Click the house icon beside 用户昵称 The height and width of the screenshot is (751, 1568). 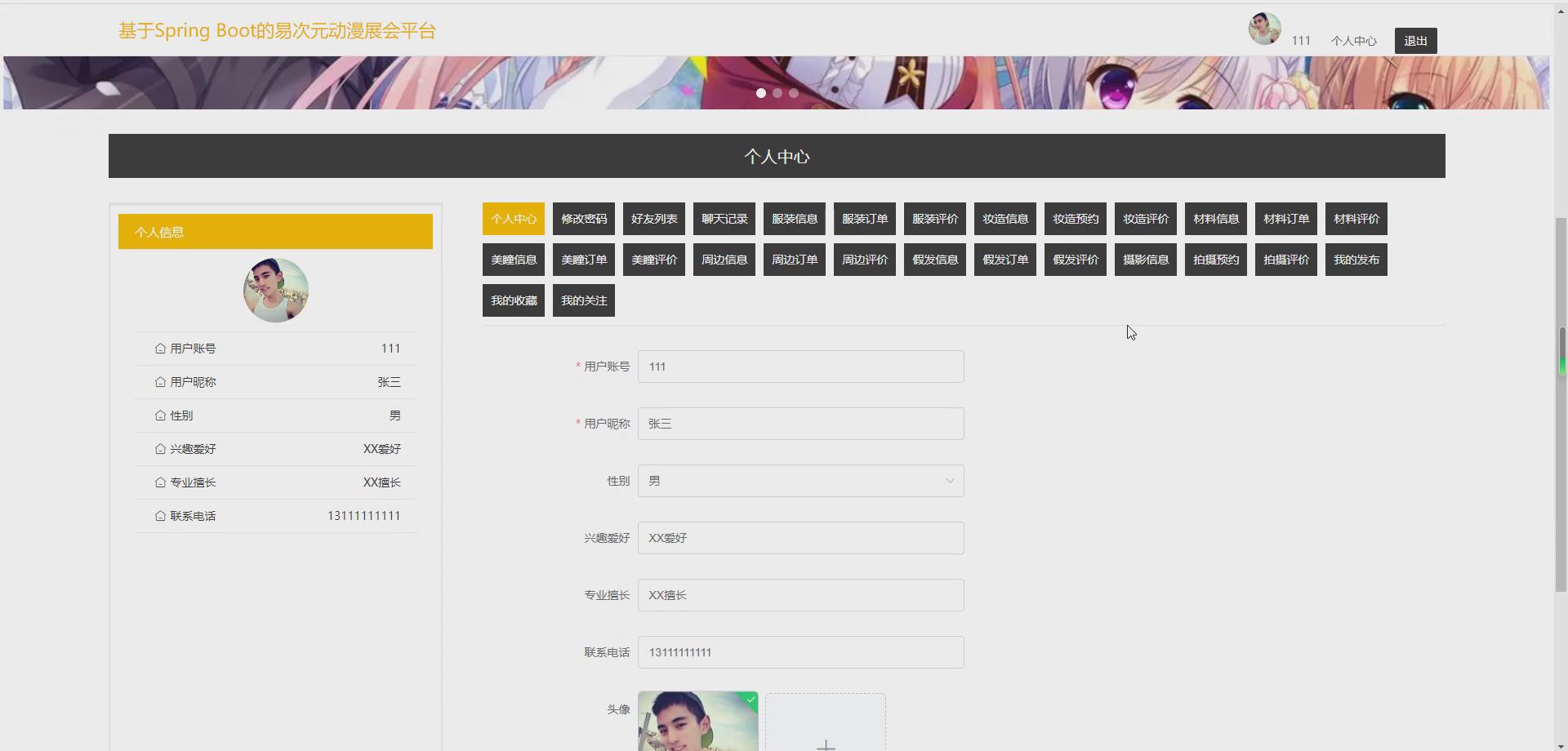point(160,381)
